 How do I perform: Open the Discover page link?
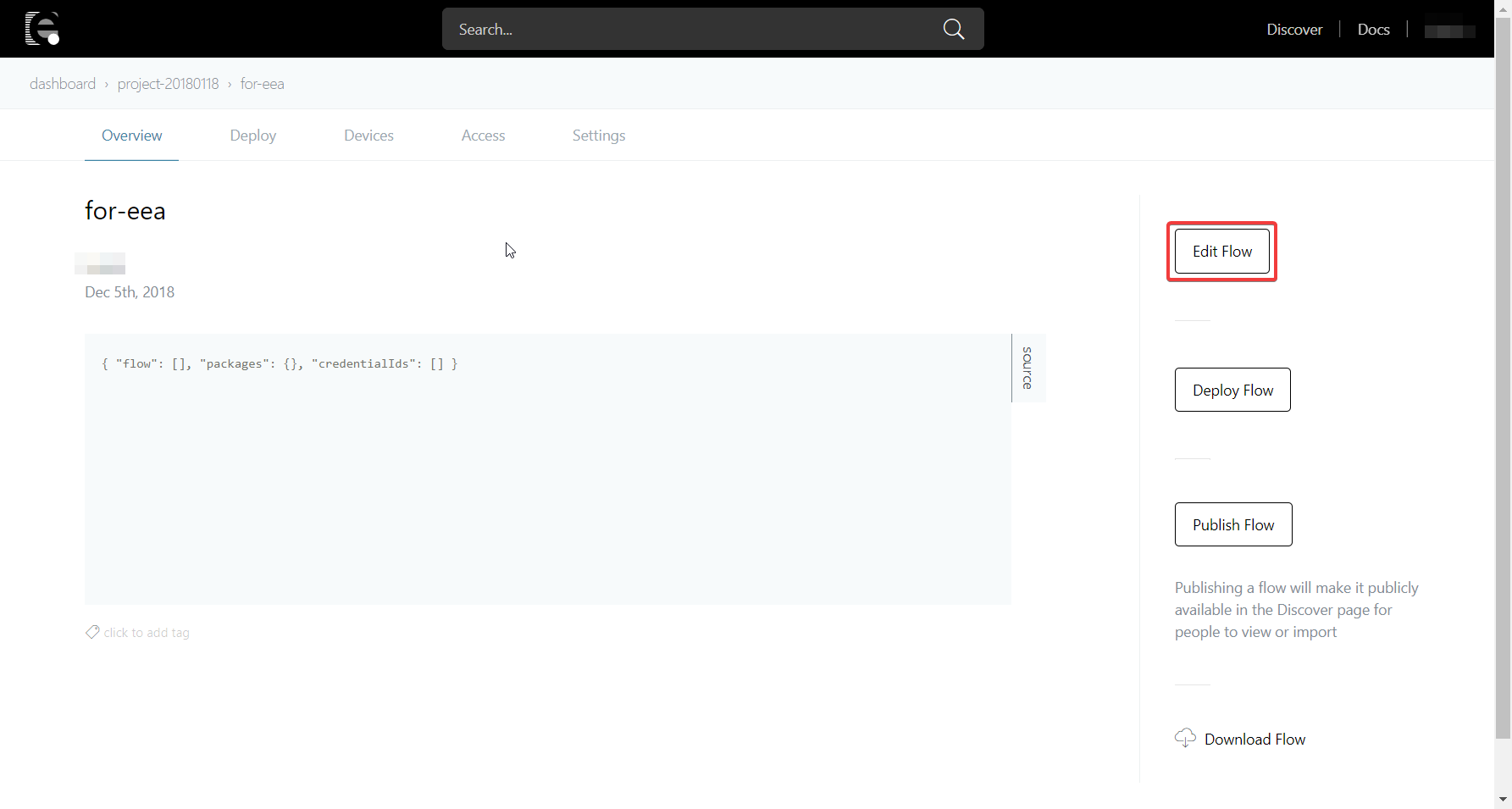coord(1293,30)
